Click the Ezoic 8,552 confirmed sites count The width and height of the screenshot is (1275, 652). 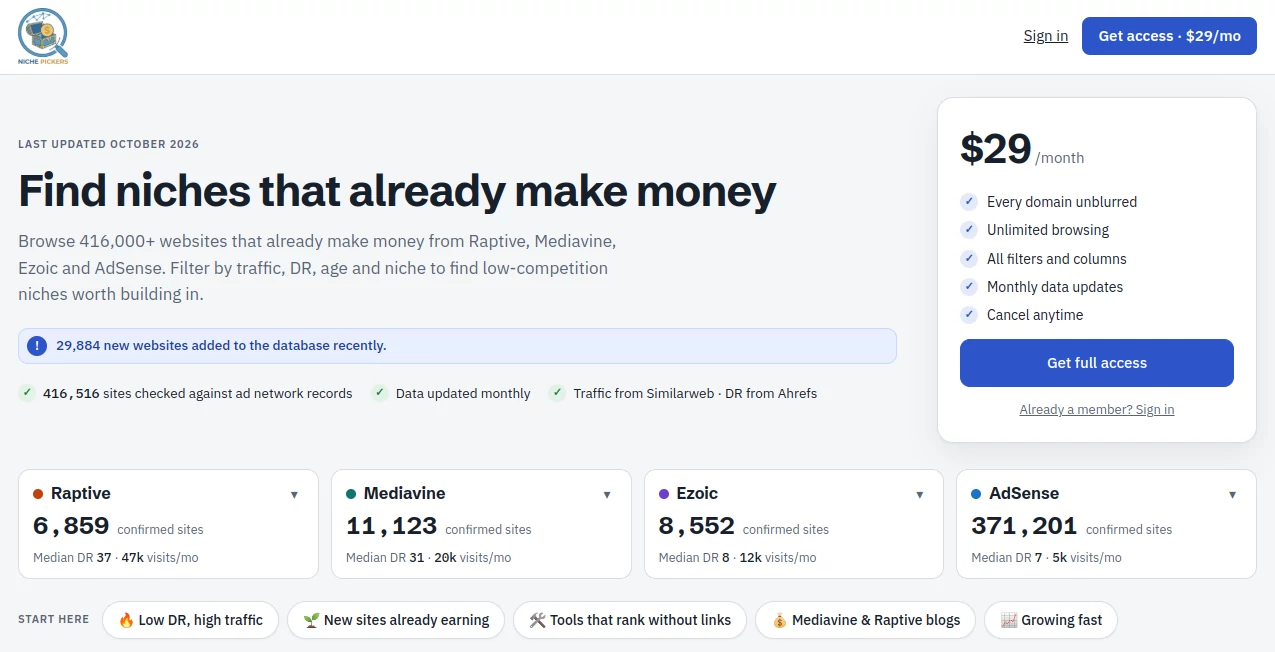(x=744, y=526)
